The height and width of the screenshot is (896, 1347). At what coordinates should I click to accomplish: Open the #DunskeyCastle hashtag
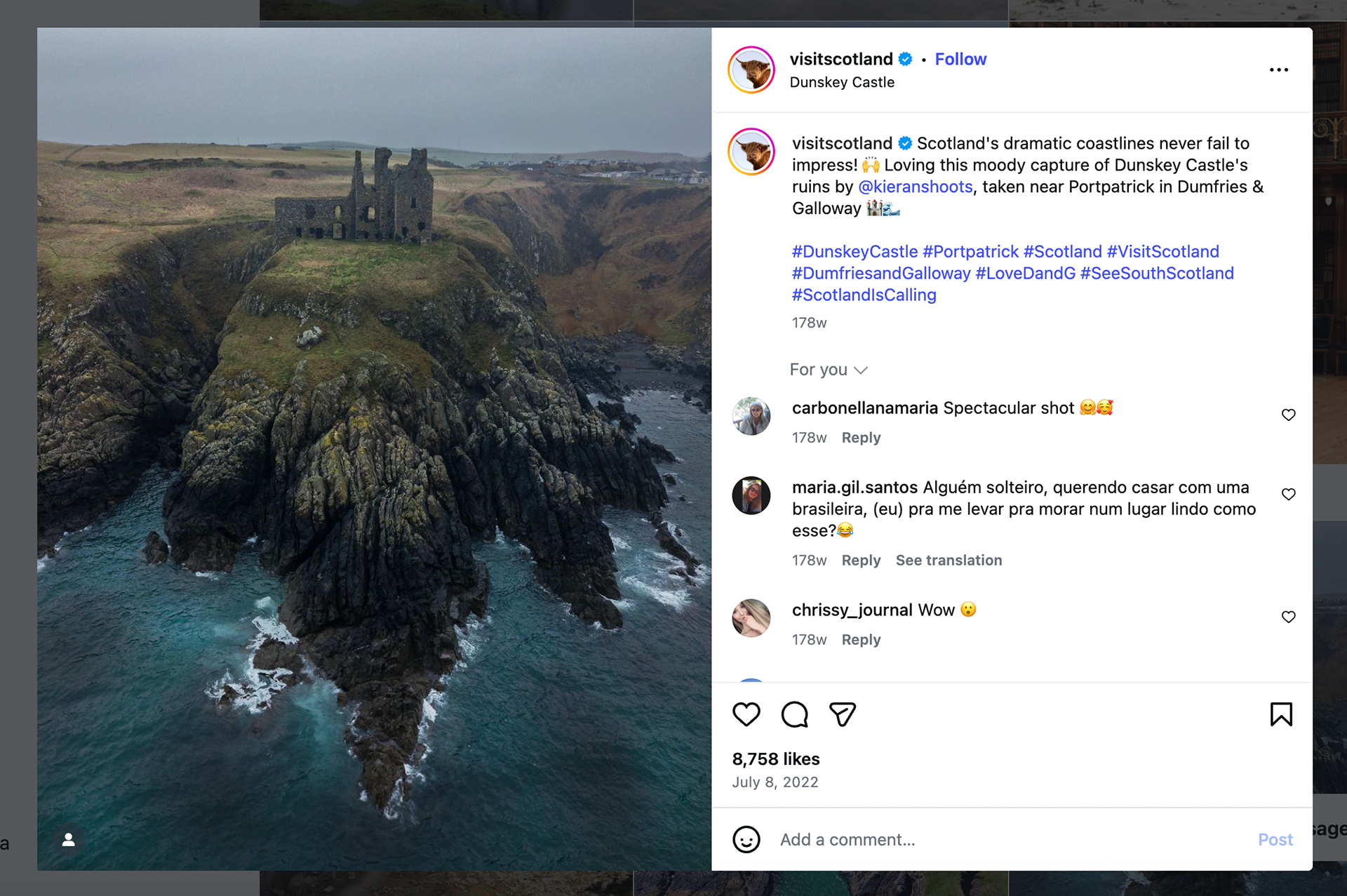[x=855, y=251]
